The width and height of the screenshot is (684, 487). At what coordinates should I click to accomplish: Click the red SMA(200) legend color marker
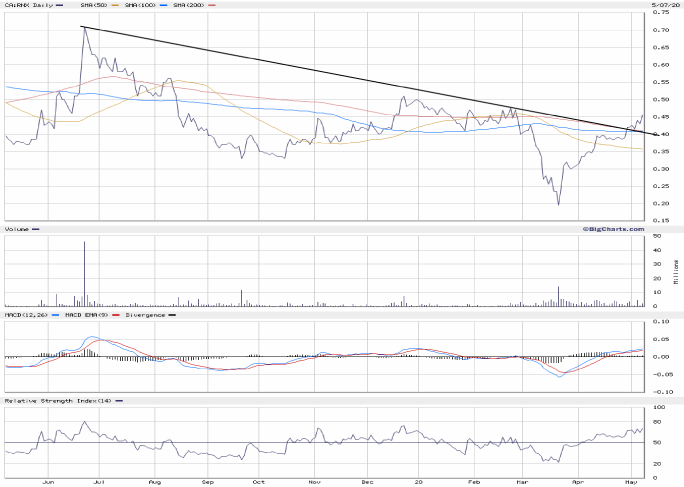click(x=212, y=5)
